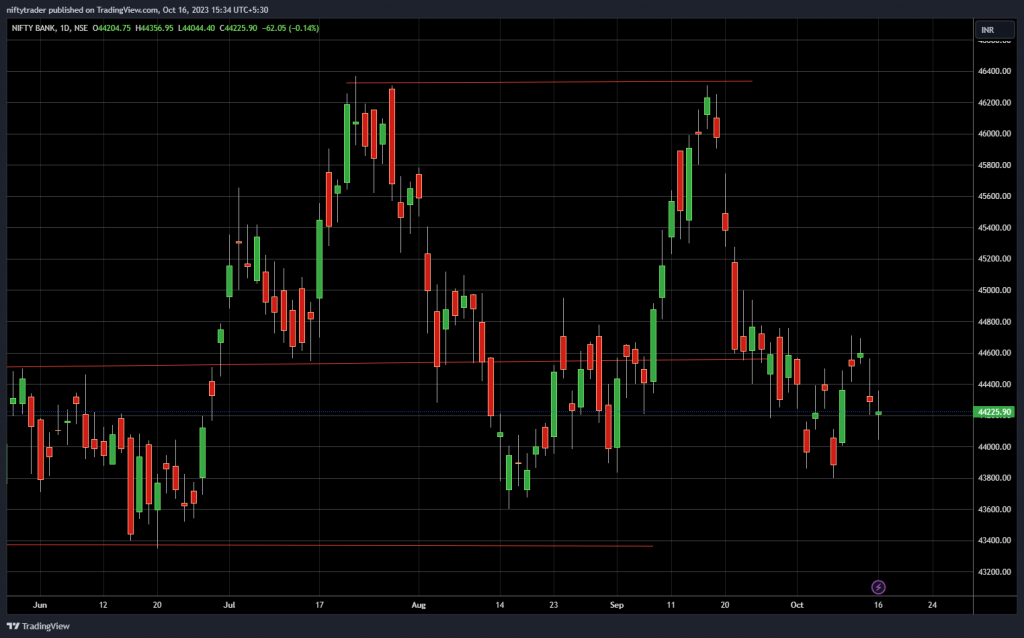The width and height of the screenshot is (1024, 638).
Task: Click the 45800.00 price axis label
Action: 995,165
